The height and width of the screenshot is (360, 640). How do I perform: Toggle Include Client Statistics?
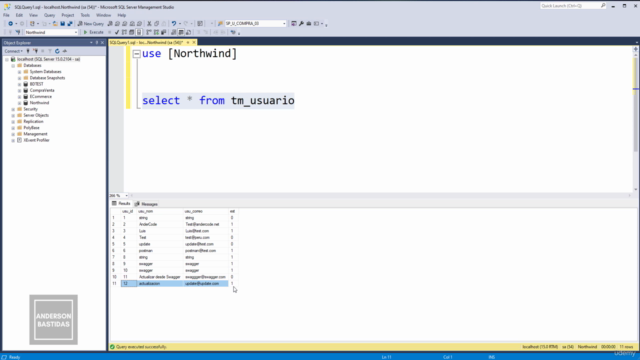(164, 32)
